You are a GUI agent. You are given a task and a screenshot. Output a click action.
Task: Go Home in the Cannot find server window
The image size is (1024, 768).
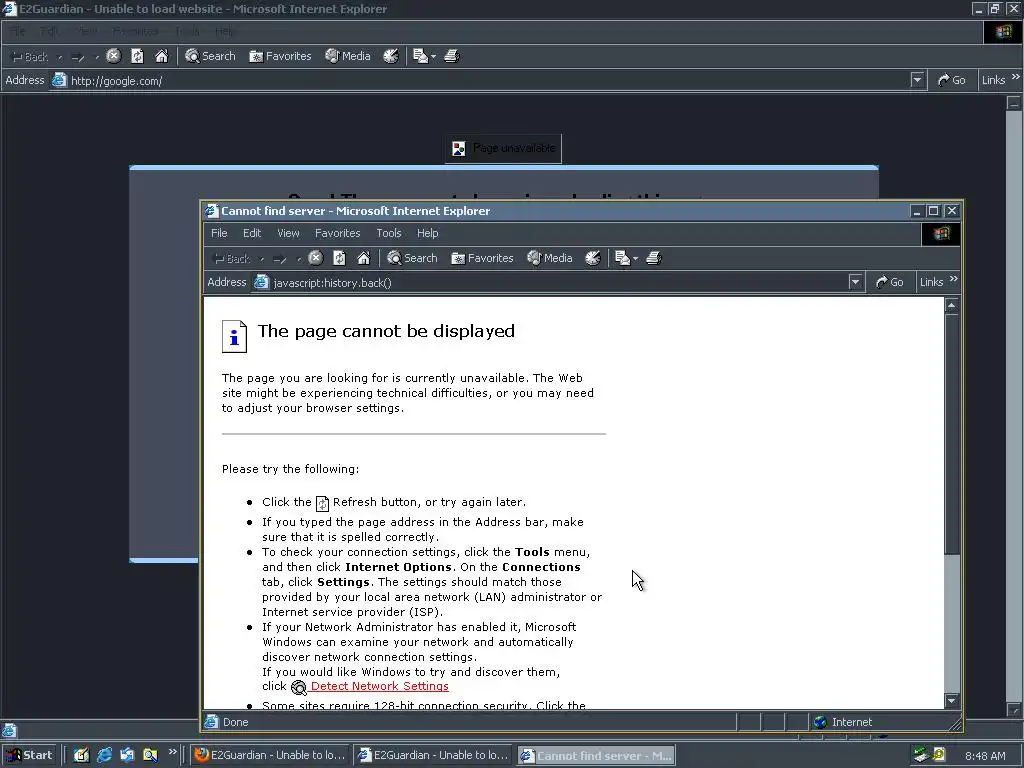(363, 258)
